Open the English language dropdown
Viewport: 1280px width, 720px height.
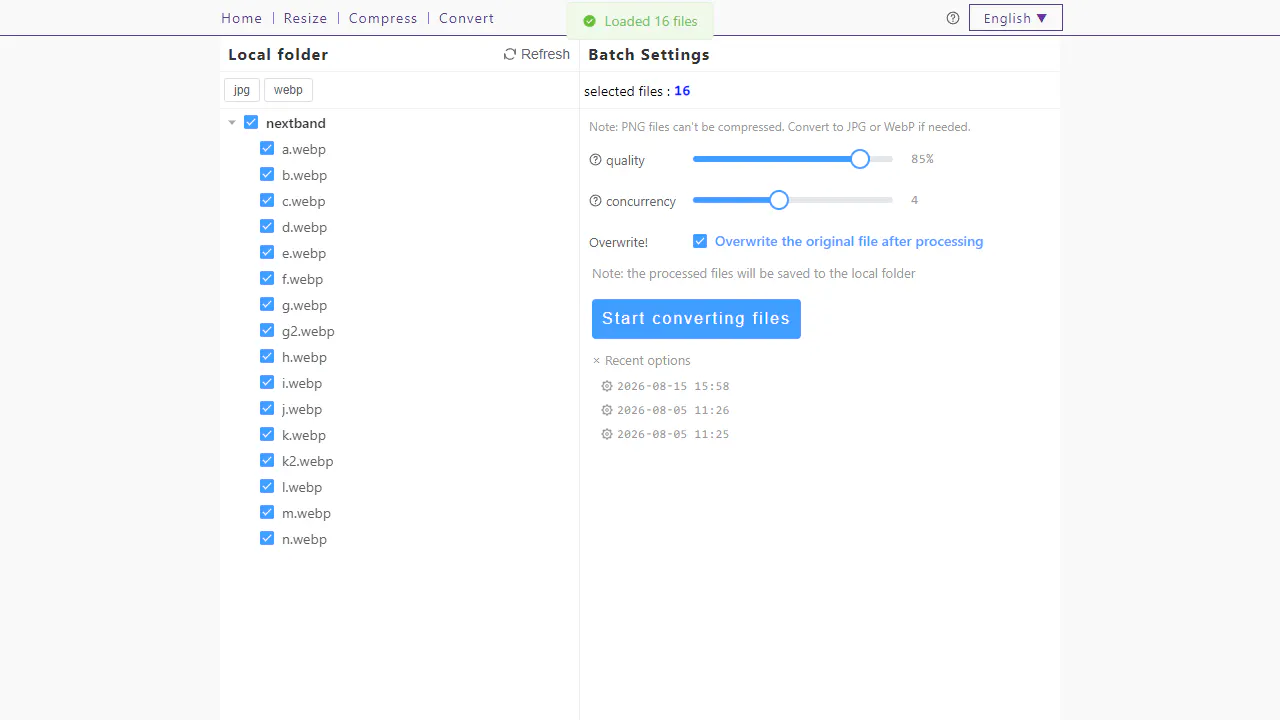1015,18
